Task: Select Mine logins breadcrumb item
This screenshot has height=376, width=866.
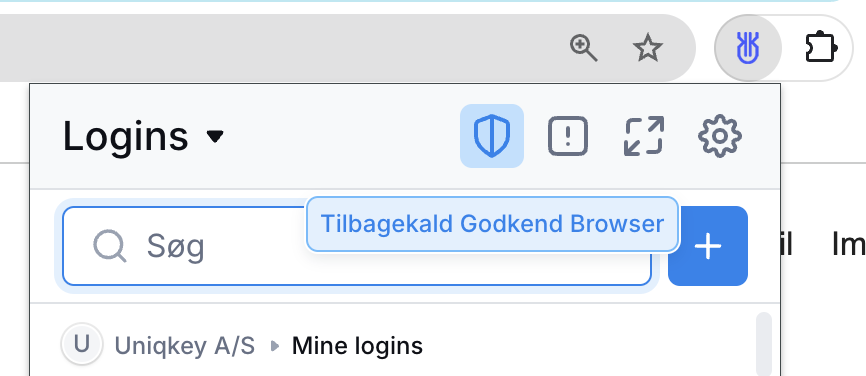Action: click(x=357, y=346)
